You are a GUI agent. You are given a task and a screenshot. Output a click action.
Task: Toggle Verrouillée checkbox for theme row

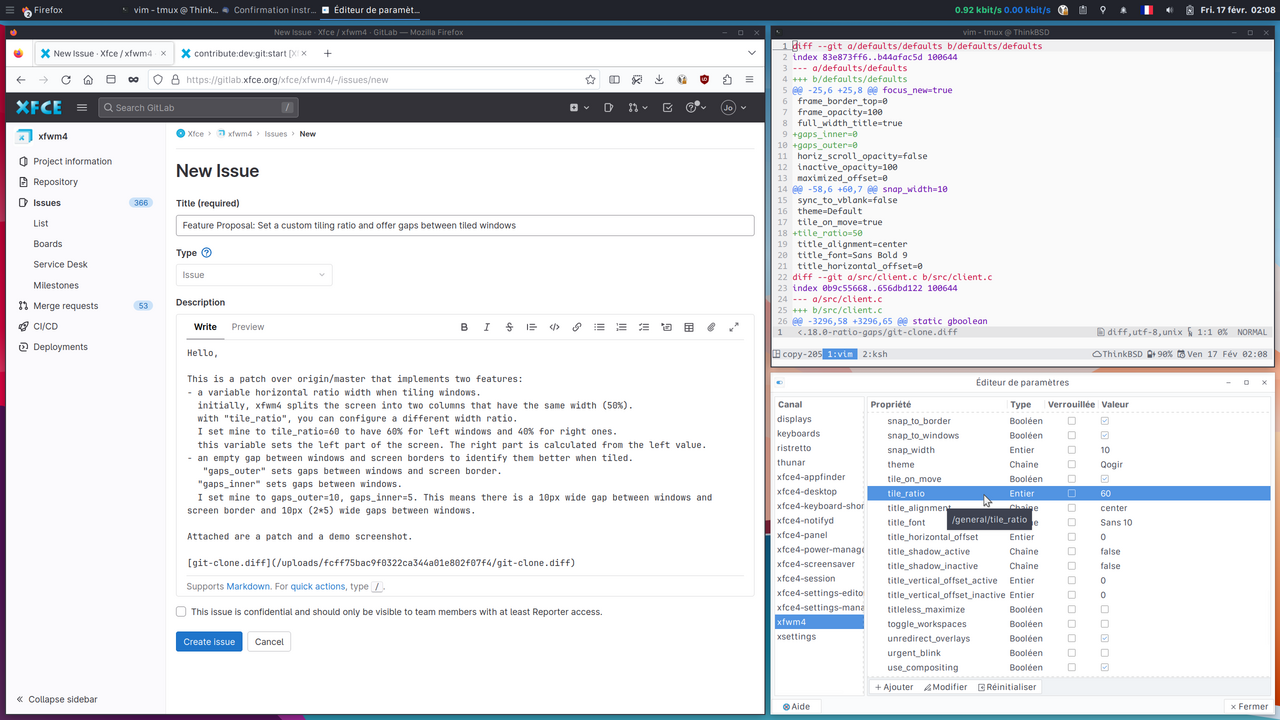click(1072, 464)
